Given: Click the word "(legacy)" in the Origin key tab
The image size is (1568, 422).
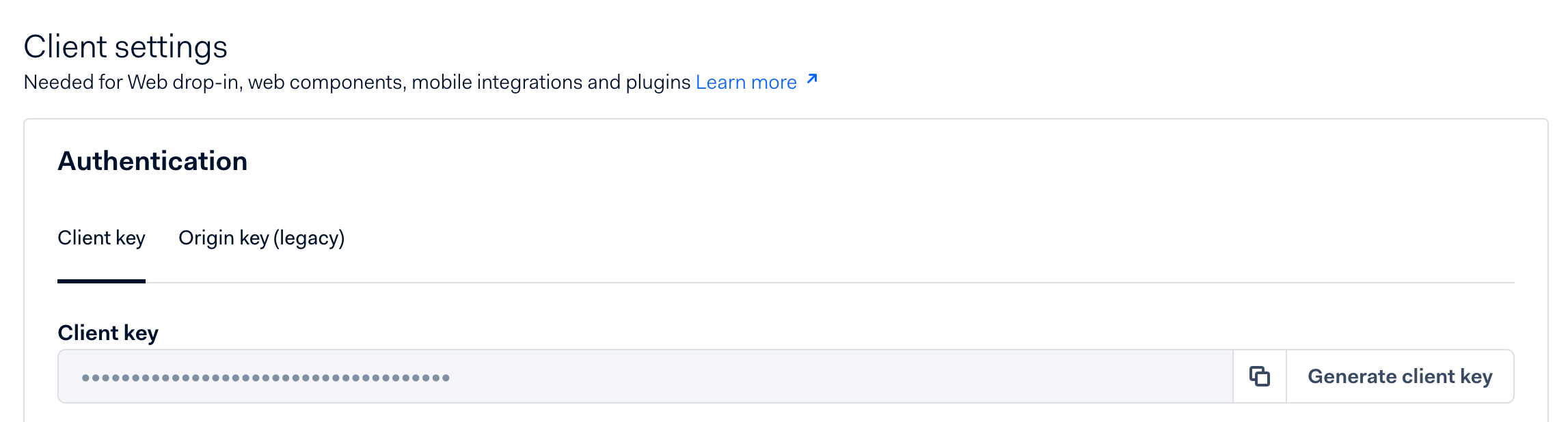Looking at the screenshot, I should (309, 238).
